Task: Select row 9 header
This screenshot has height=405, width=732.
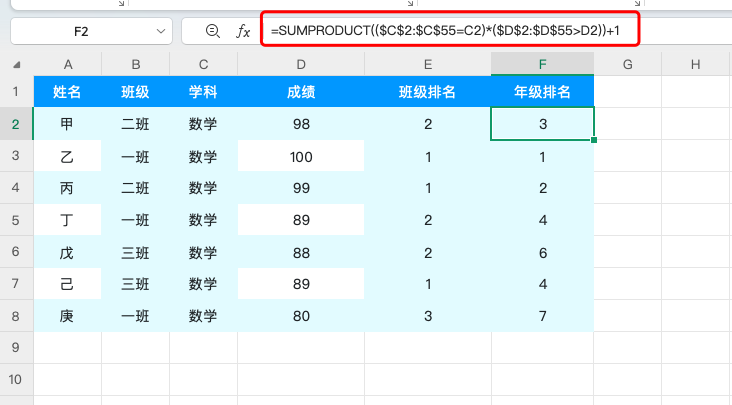Action: (x=16, y=348)
